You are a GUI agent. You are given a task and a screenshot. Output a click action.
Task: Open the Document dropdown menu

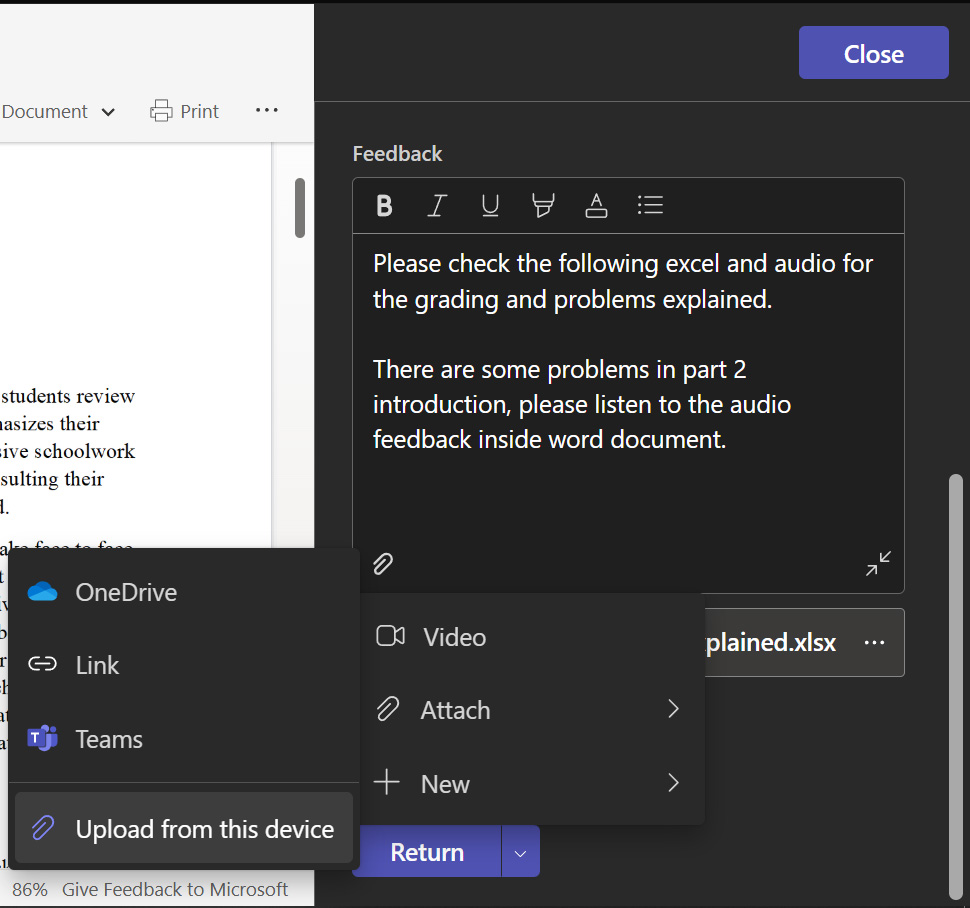point(58,111)
